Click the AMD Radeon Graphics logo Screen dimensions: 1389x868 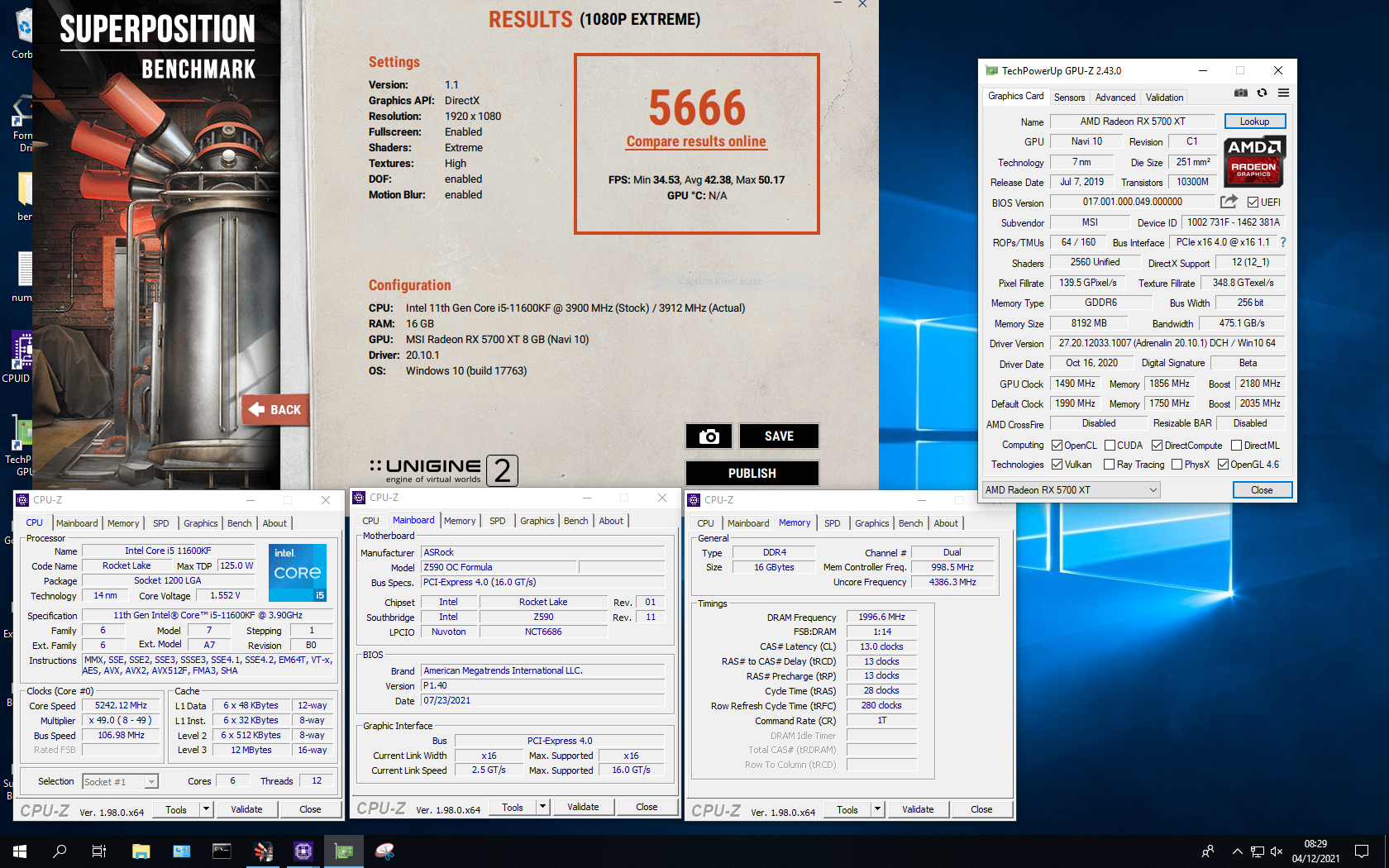pos(1254,160)
